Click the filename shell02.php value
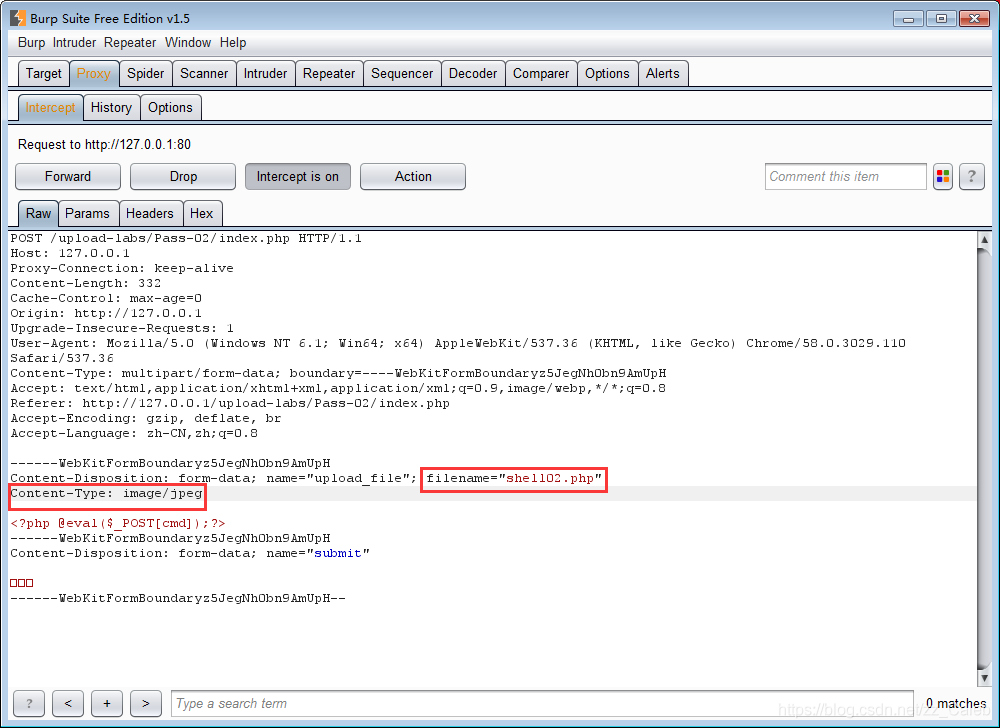The image size is (1000, 728). (550, 478)
